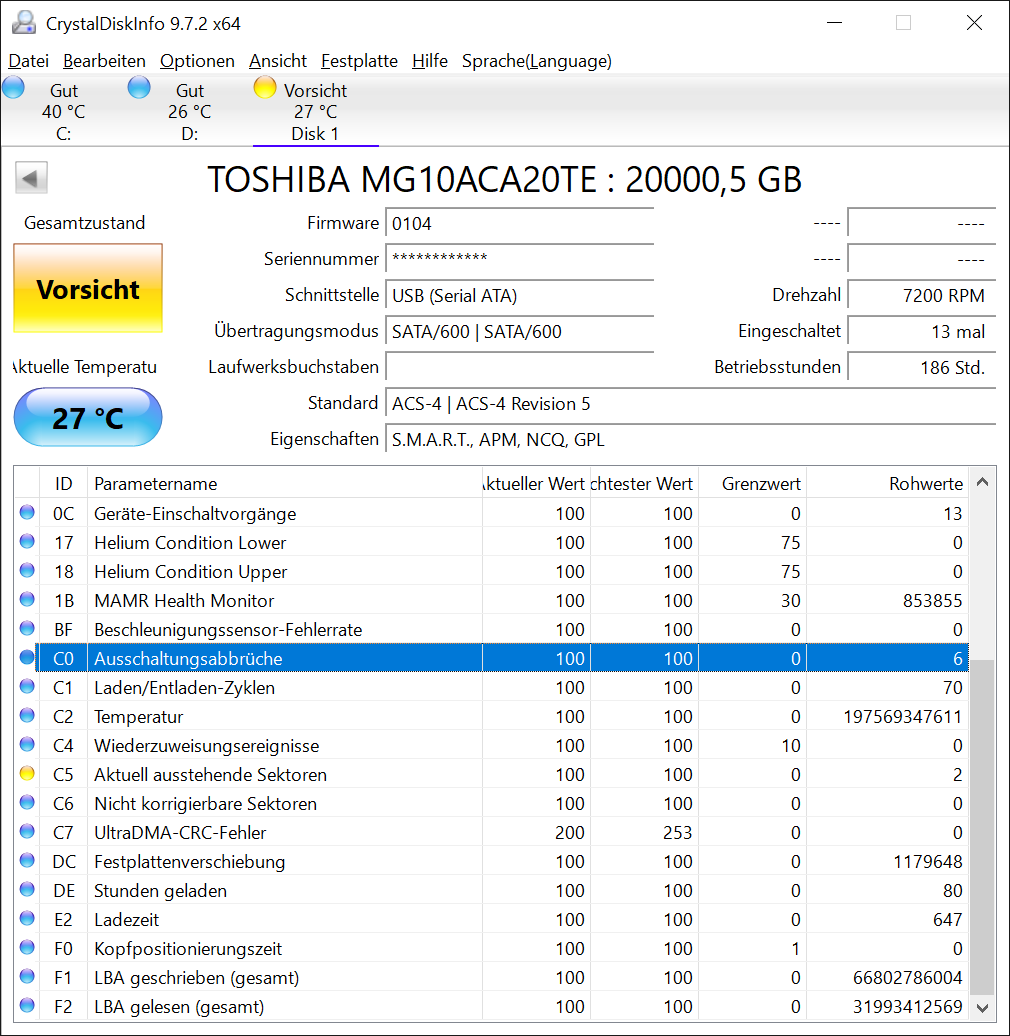The height and width of the screenshot is (1036, 1010).
Task: Click the status orb of Festplattenverschiebung
Action: (27, 860)
